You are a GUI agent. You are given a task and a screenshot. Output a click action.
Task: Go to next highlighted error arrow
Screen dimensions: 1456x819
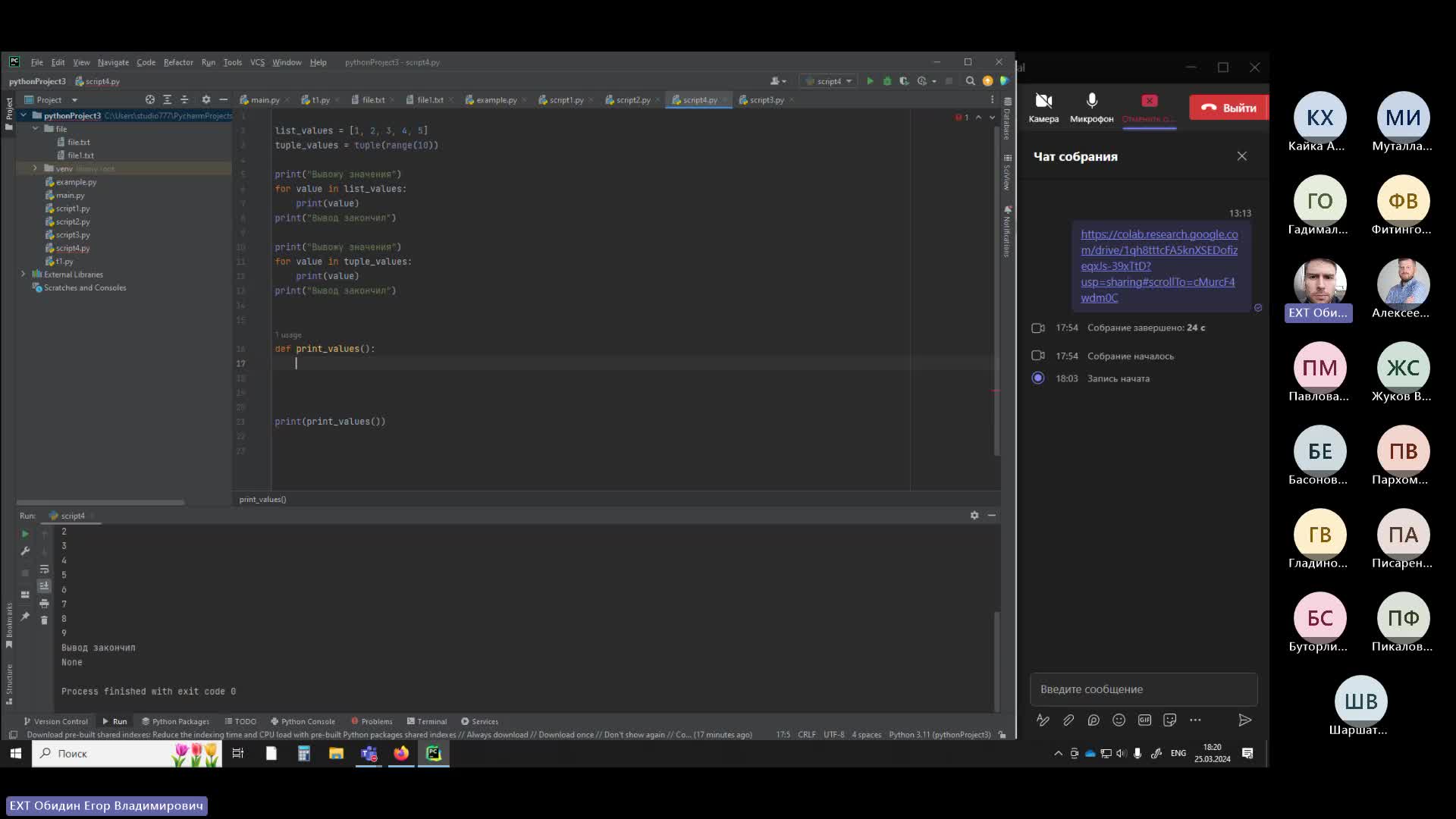tap(992, 117)
